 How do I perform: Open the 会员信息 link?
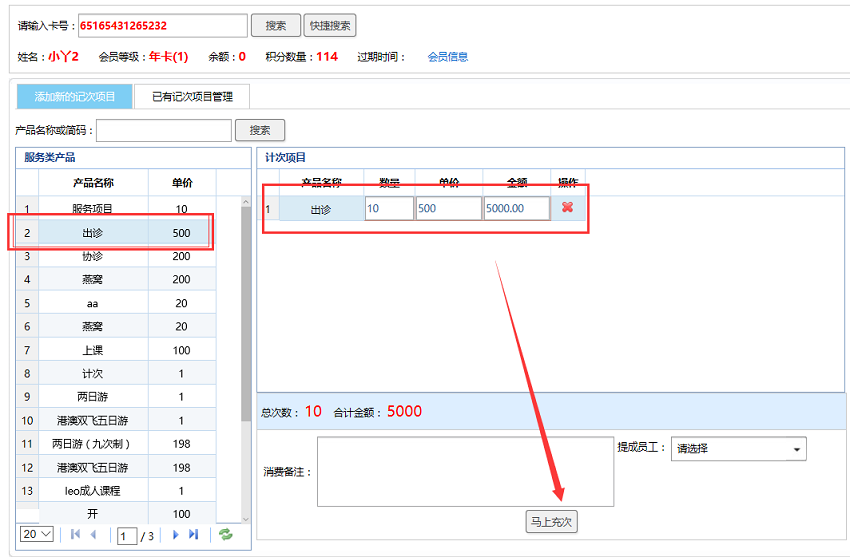[447, 57]
